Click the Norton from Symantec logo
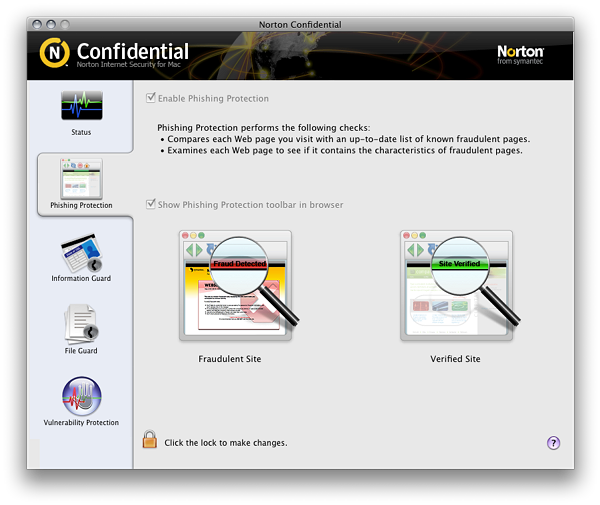This screenshot has height=505, width=600. (520, 54)
